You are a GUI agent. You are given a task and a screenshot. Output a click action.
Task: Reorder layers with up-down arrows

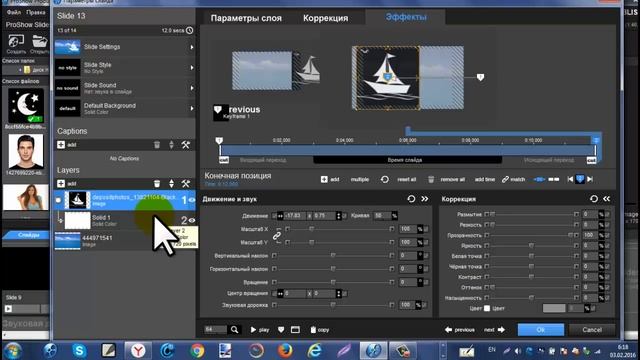(171, 184)
